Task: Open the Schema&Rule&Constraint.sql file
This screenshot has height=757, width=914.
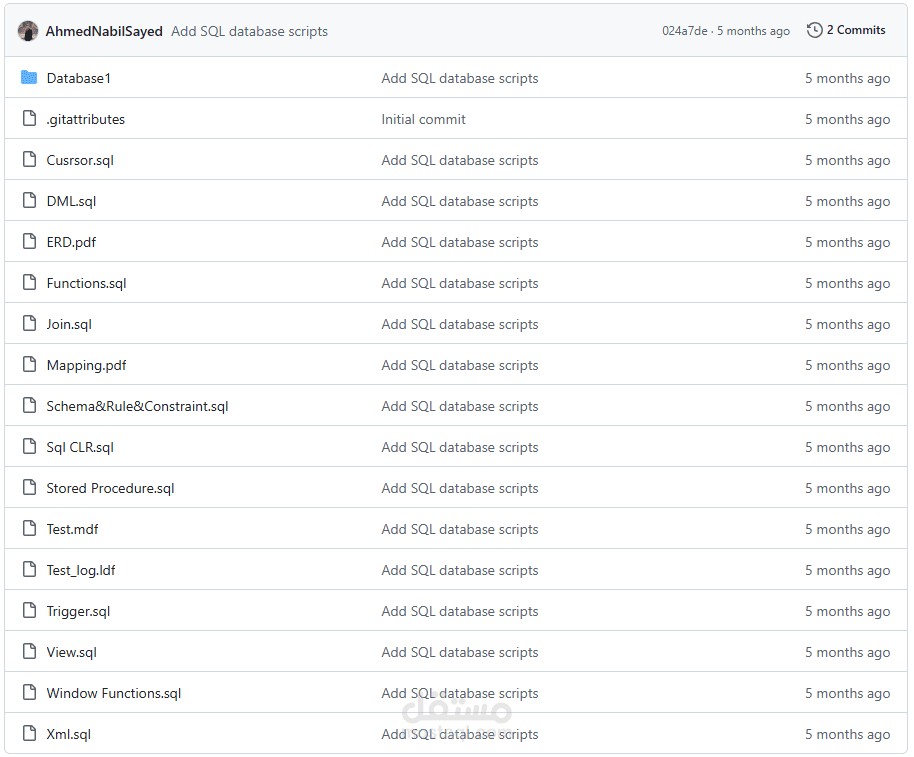Action: pos(138,406)
